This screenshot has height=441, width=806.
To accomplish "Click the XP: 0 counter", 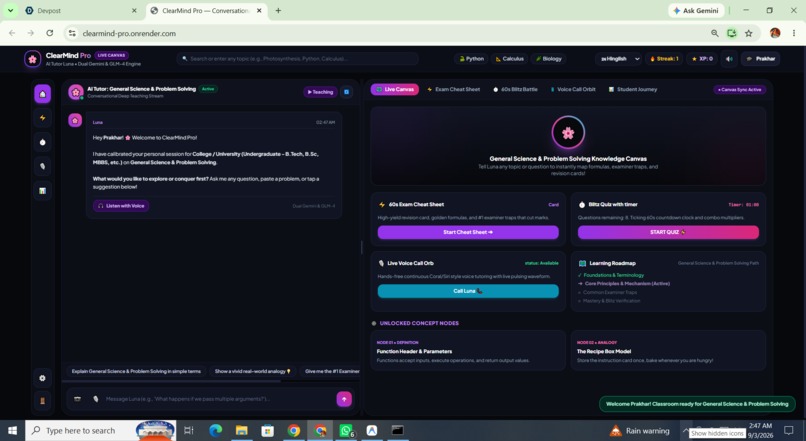I will (702, 59).
